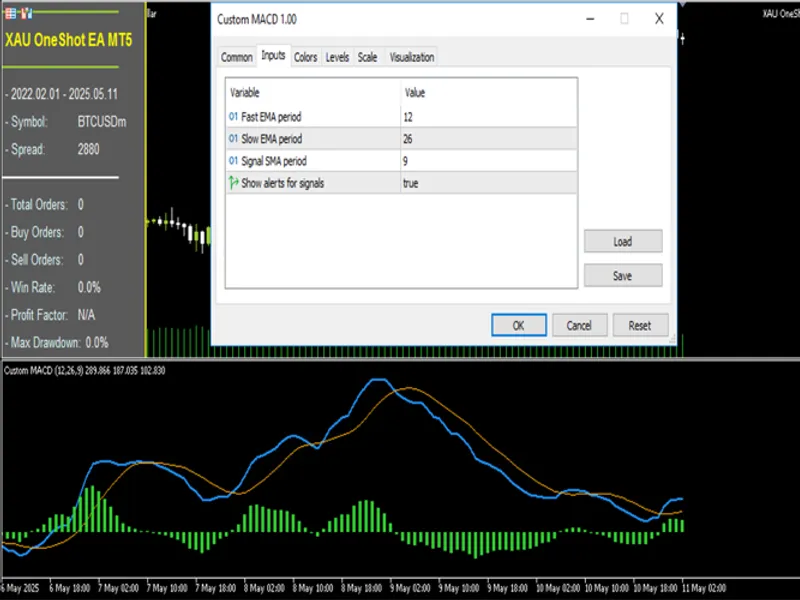The image size is (800, 600).
Task: Select the Signal SMA period row label
Action: [x=273, y=161]
